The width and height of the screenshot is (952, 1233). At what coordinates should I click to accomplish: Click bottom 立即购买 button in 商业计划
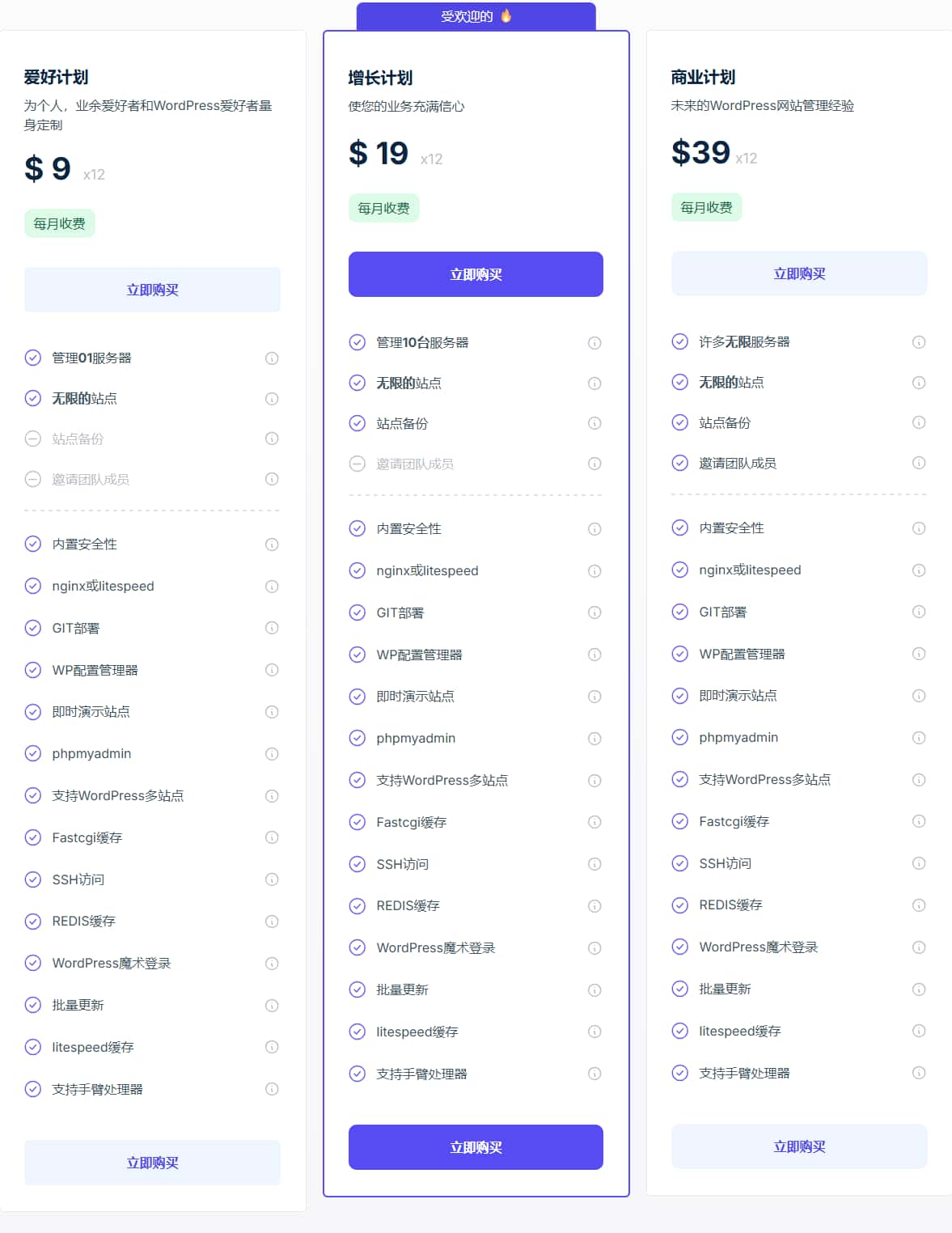(x=799, y=1146)
